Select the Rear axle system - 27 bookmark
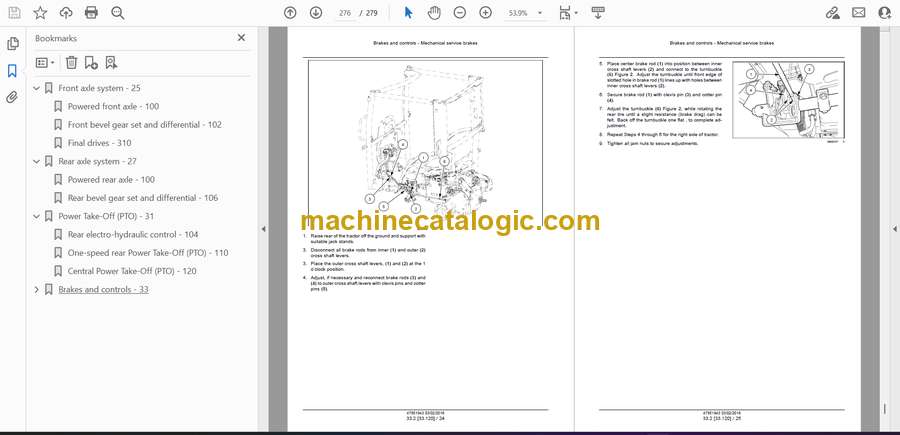 coord(98,161)
